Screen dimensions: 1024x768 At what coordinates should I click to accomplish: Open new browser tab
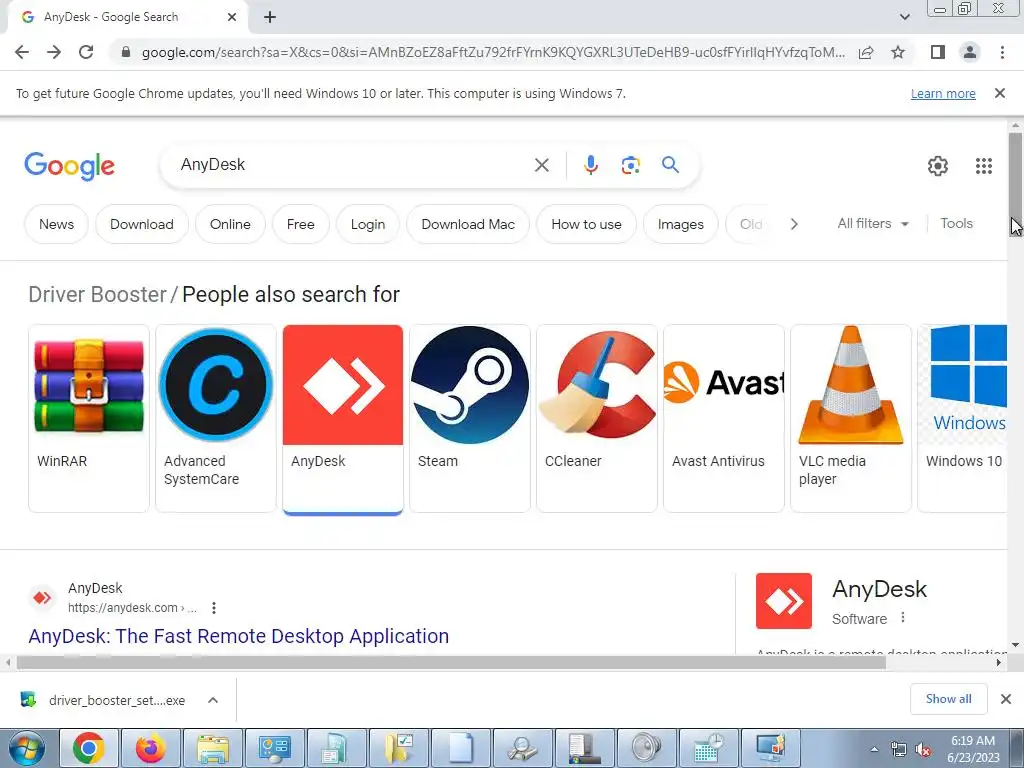270,17
